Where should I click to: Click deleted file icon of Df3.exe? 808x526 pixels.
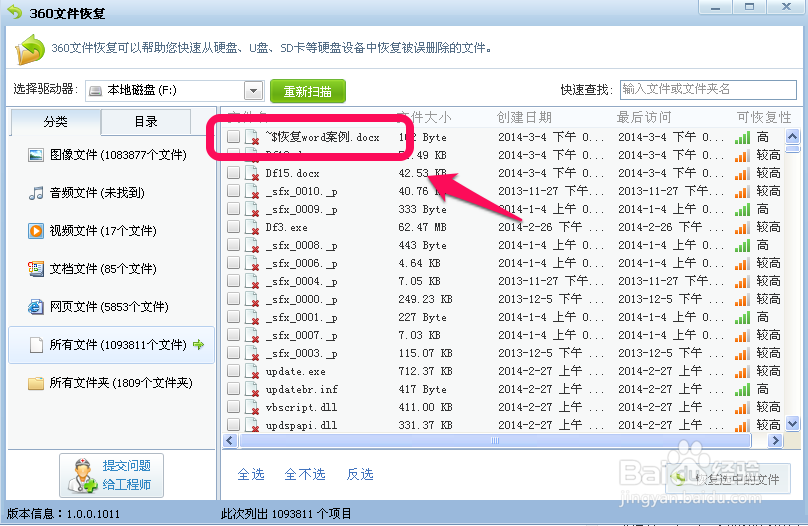pyautogui.click(x=251, y=227)
